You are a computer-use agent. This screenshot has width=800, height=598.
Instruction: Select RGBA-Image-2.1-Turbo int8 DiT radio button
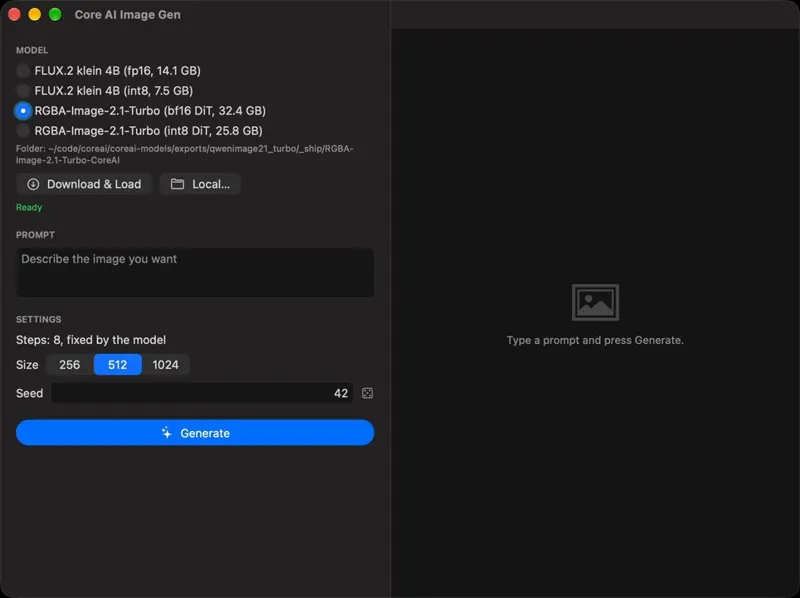coord(23,131)
